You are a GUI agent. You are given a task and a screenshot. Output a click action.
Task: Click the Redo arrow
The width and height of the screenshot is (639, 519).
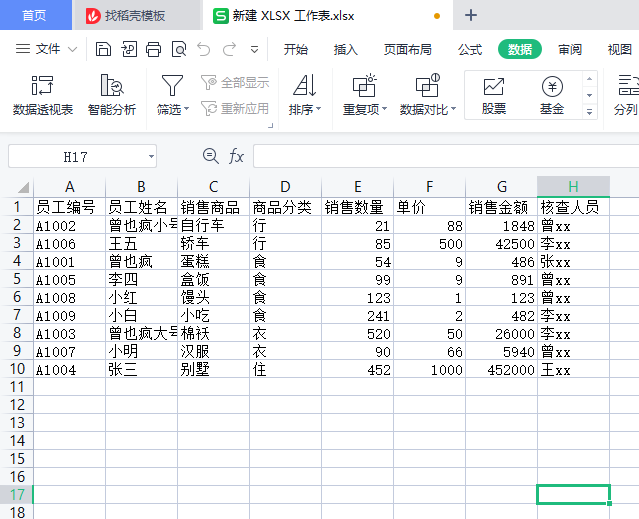(229, 49)
